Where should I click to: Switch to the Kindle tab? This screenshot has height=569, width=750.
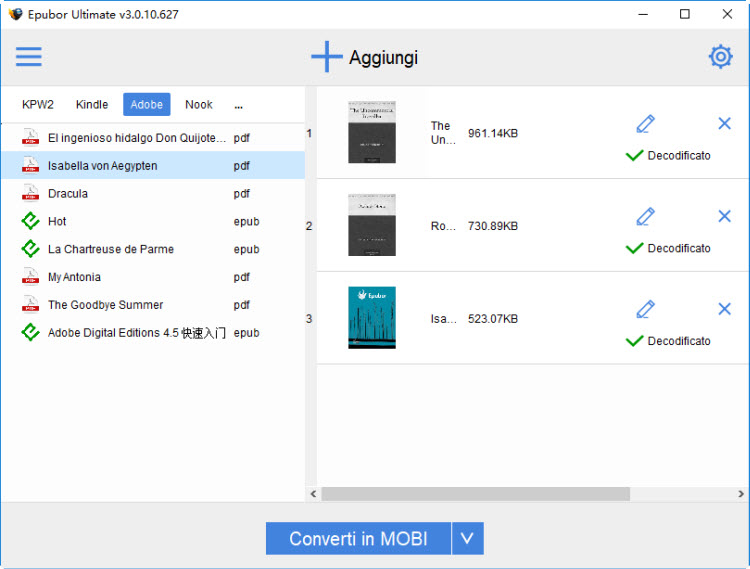[x=92, y=104]
